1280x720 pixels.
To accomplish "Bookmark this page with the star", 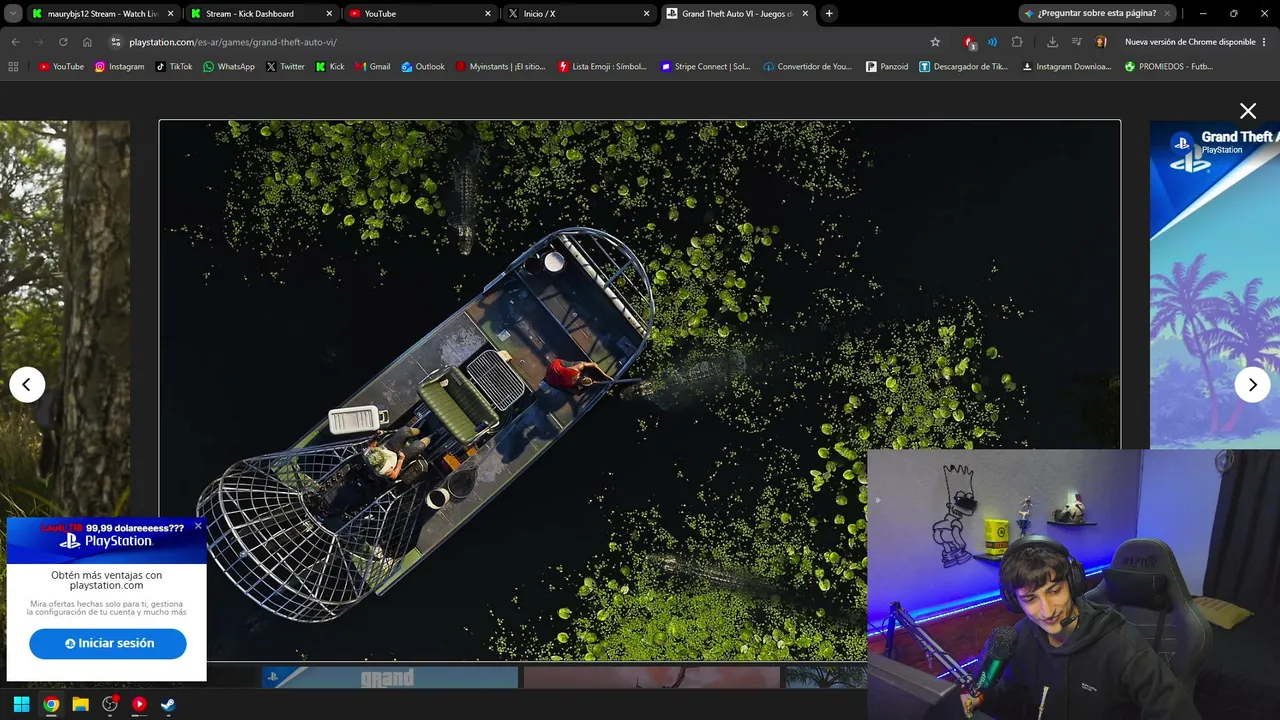I will click(x=935, y=42).
